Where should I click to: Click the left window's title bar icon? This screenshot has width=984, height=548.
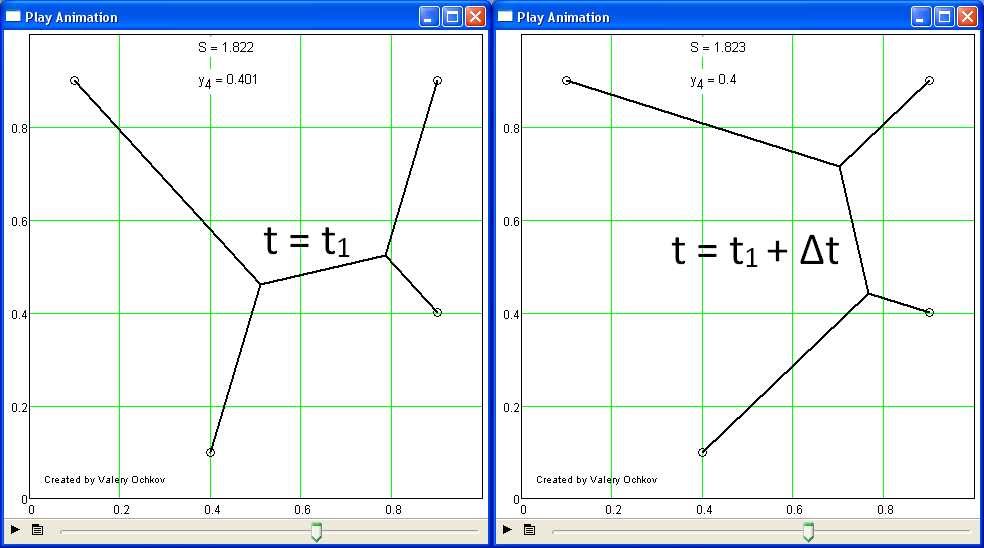[x=13, y=17]
